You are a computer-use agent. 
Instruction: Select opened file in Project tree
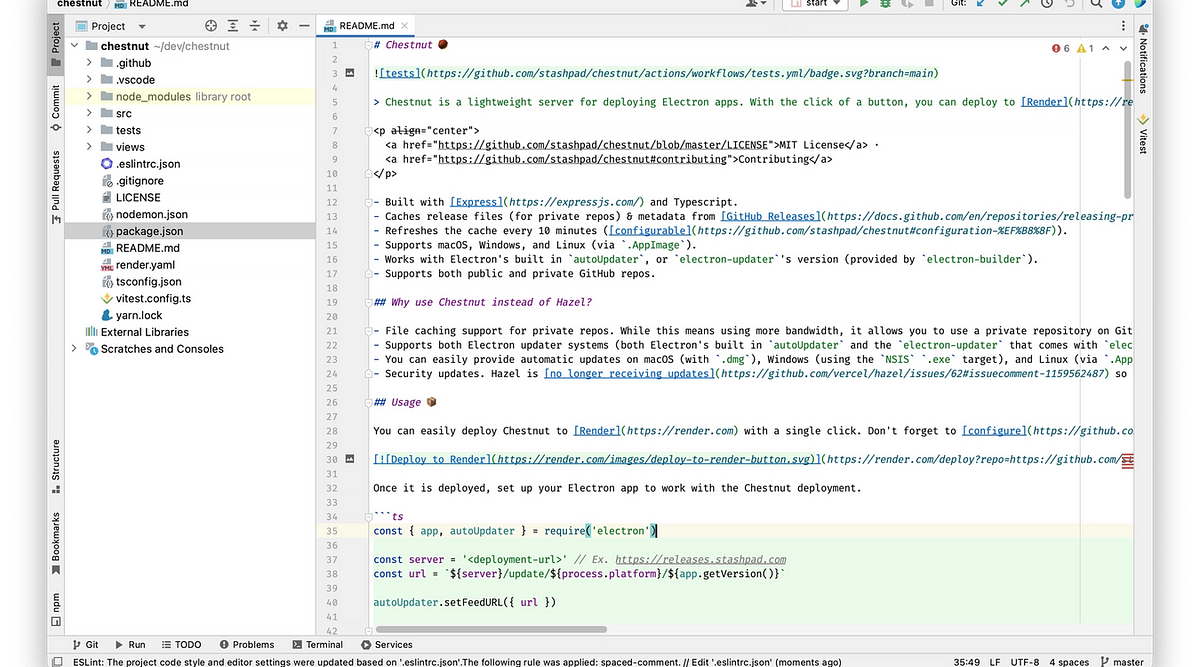click(209, 25)
